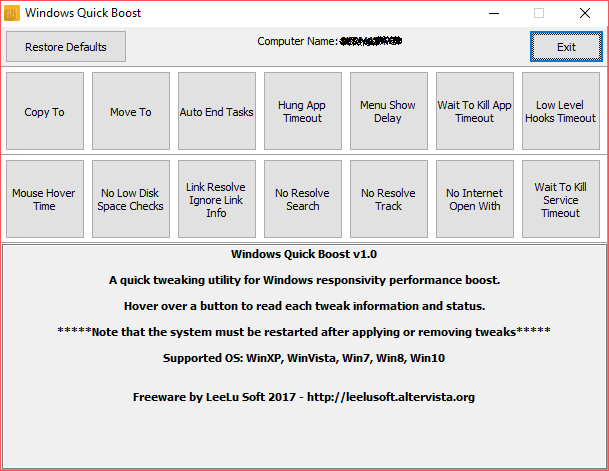
Task: Select the Menu Show Delay tweak
Action: click(x=388, y=112)
